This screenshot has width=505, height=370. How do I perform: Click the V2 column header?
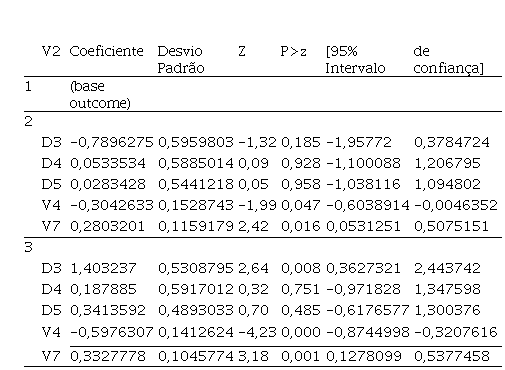(x=51, y=51)
